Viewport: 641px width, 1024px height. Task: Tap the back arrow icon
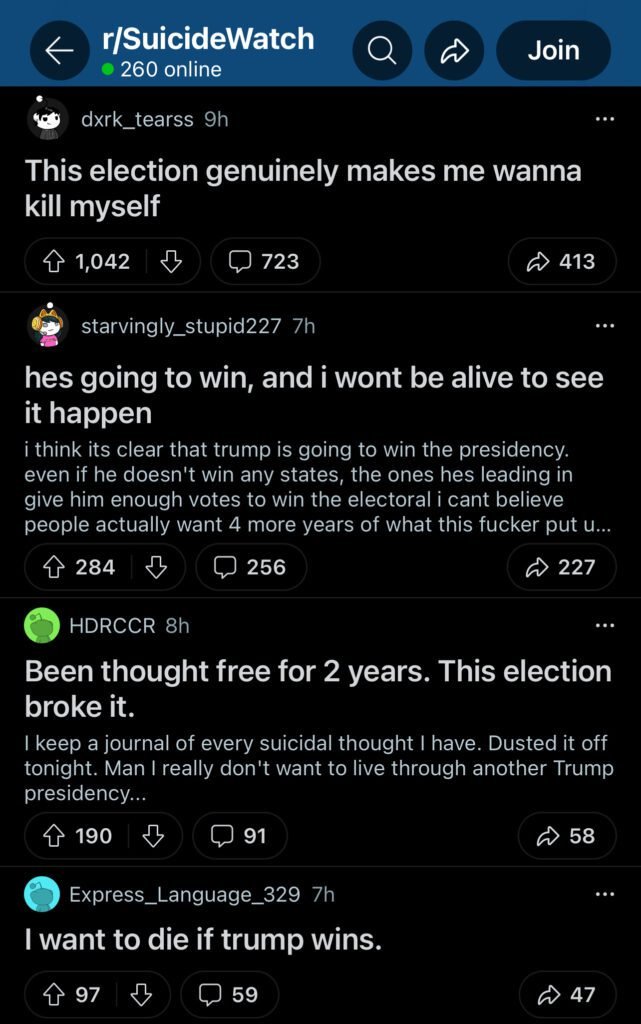point(59,50)
